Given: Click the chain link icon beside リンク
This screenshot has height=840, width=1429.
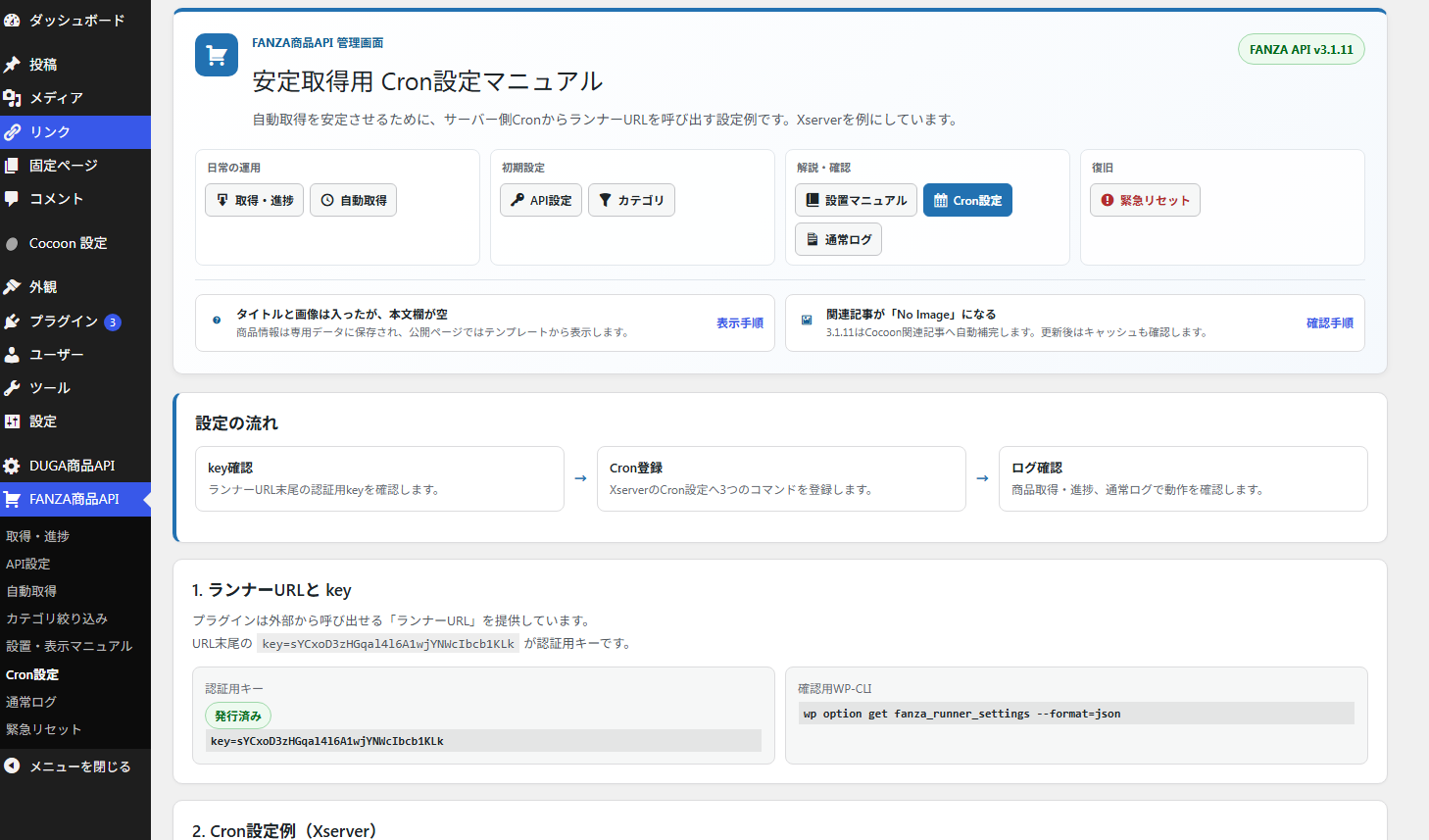Looking at the screenshot, I should [12, 131].
